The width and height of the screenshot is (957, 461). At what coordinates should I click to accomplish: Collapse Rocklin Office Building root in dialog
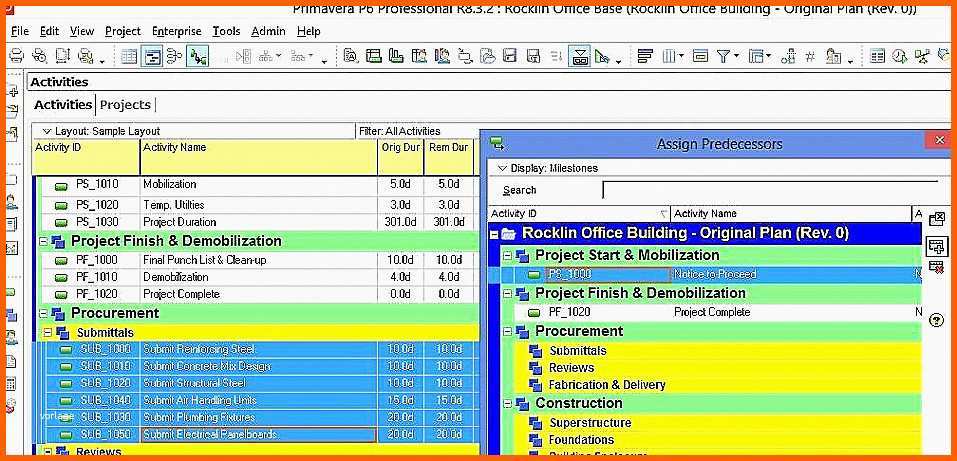pos(494,234)
